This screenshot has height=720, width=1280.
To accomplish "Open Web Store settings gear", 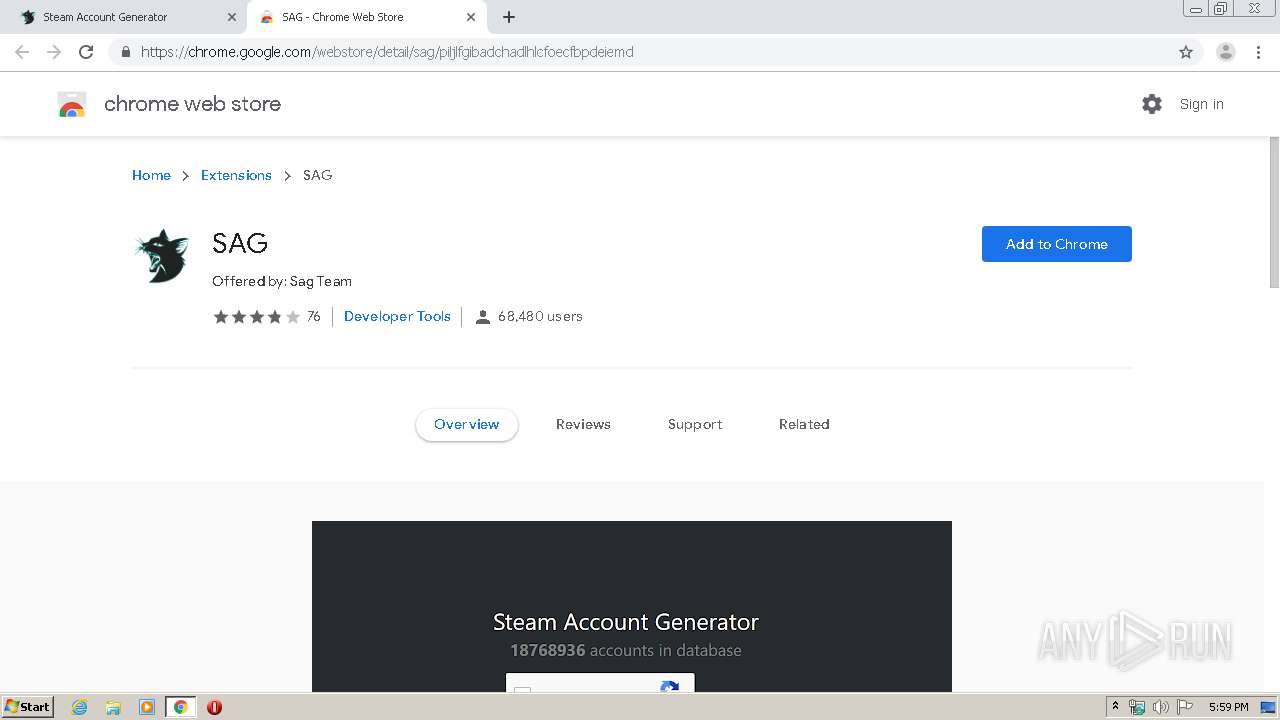I will (1152, 104).
